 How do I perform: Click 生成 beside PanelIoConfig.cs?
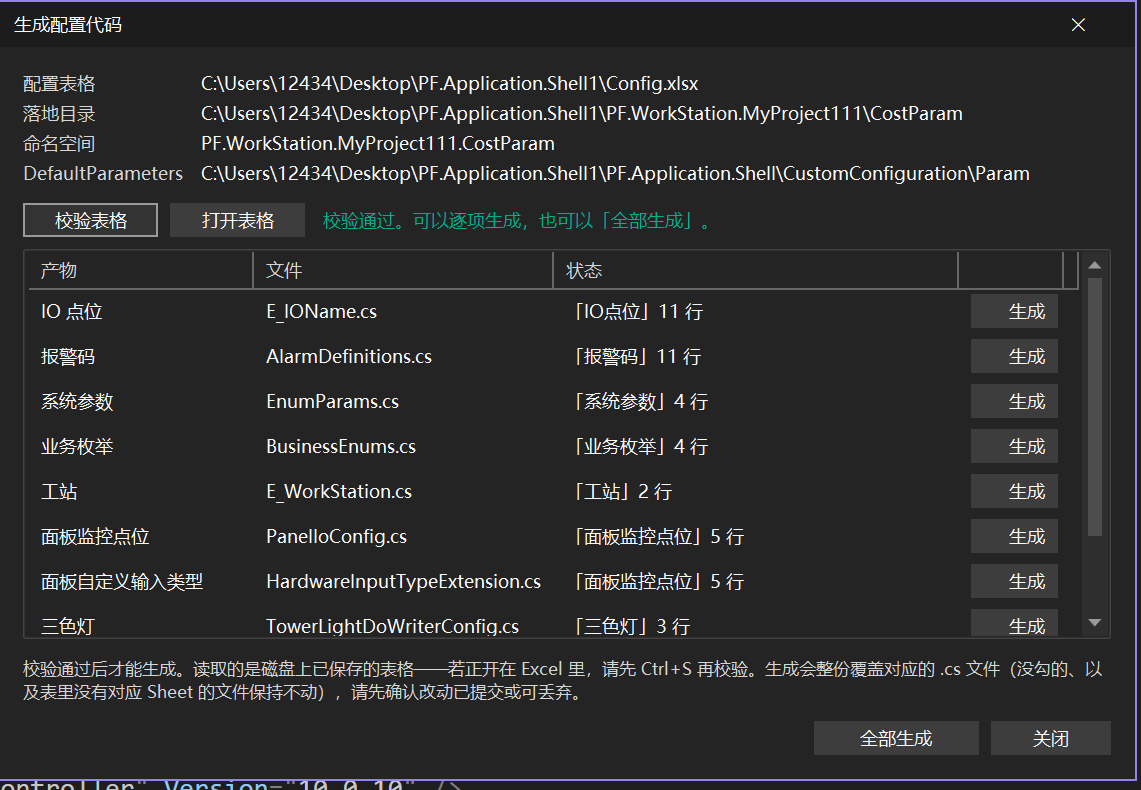1014,537
